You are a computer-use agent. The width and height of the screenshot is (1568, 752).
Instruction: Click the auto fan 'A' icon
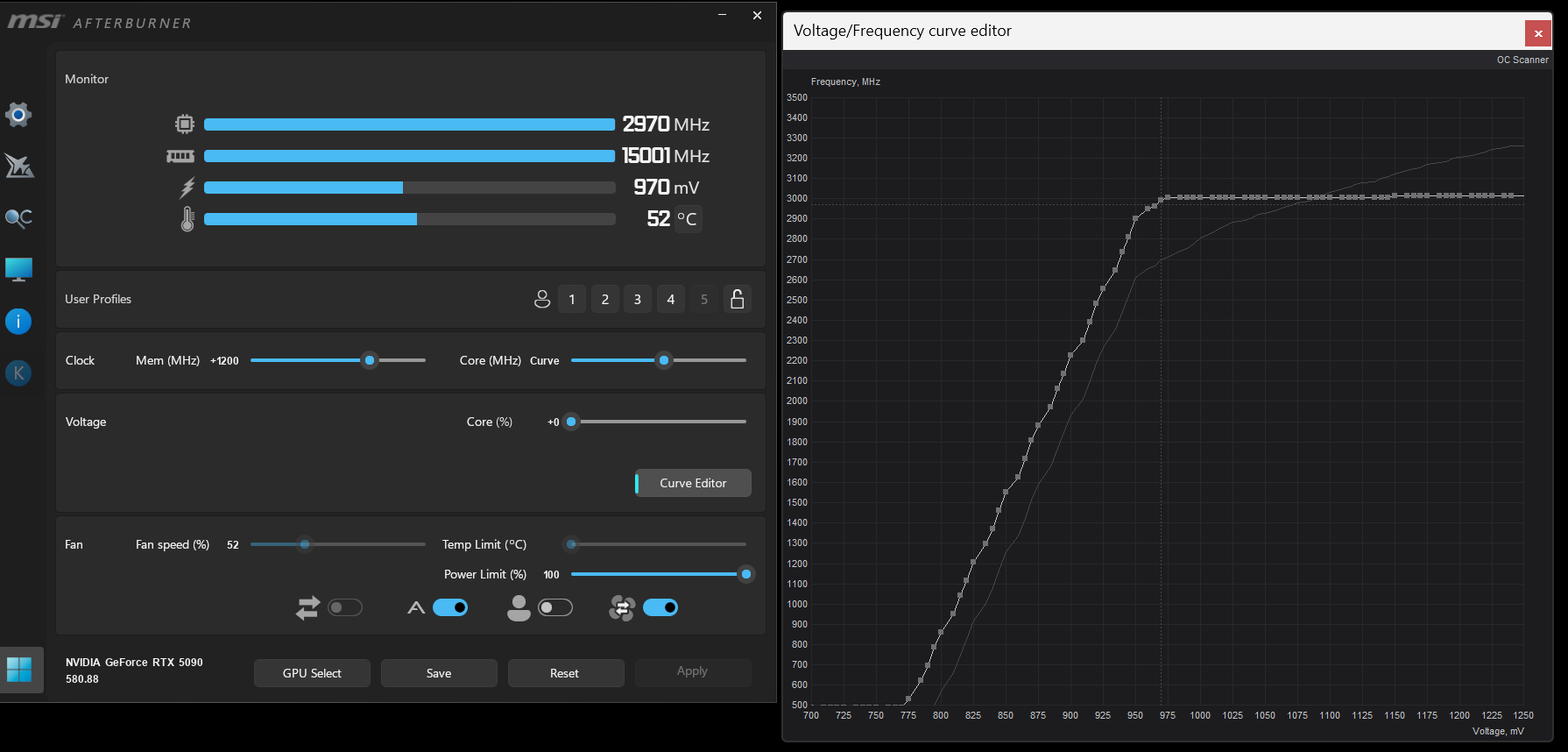point(416,607)
